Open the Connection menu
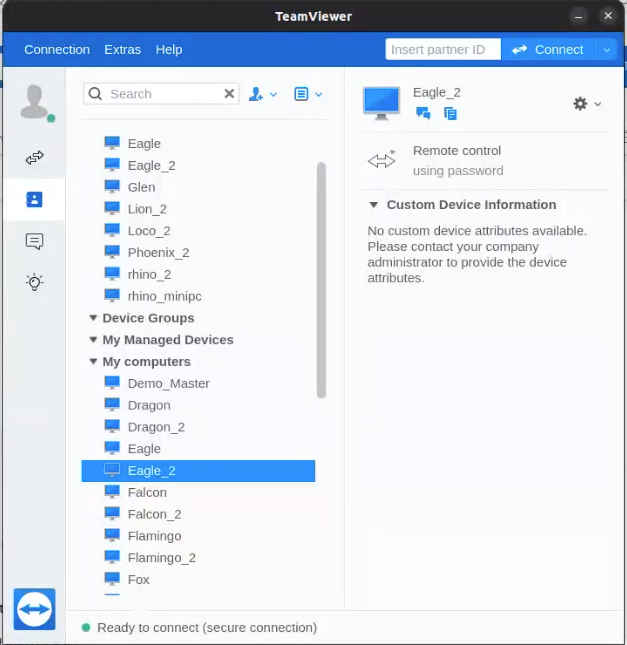Screen dimensions: 627x645 57,50
